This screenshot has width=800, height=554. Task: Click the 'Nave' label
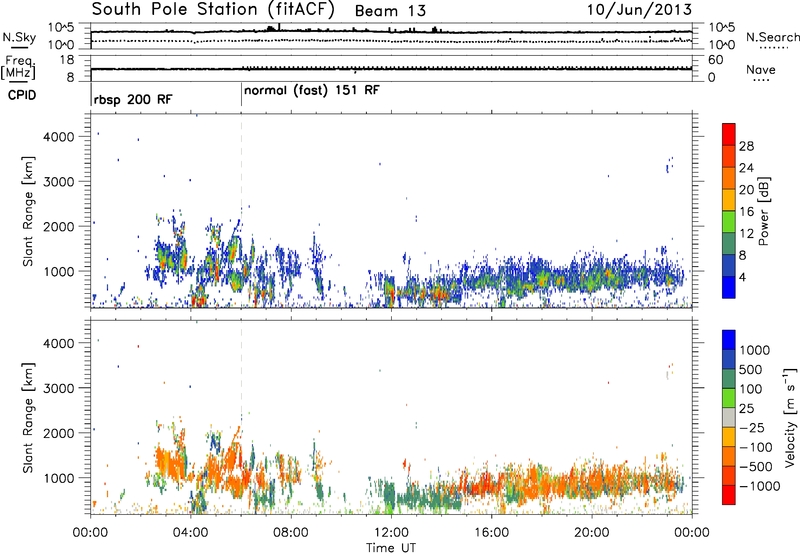[x=761, y=69]
